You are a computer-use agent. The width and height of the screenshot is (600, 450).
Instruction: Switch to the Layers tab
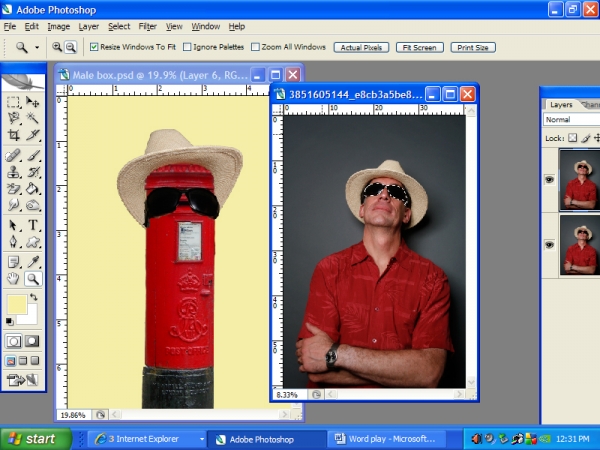(x=561, y=104)
